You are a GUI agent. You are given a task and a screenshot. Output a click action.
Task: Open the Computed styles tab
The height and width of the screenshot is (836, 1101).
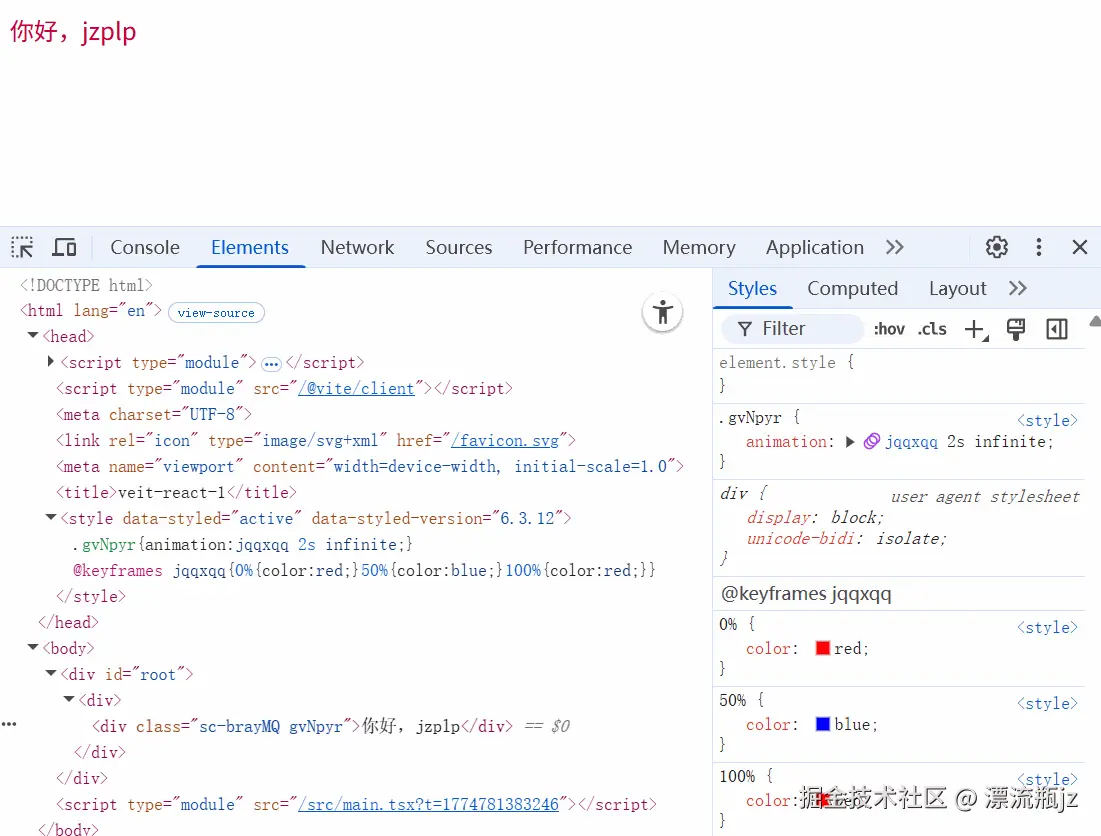(x=852, y=288)
